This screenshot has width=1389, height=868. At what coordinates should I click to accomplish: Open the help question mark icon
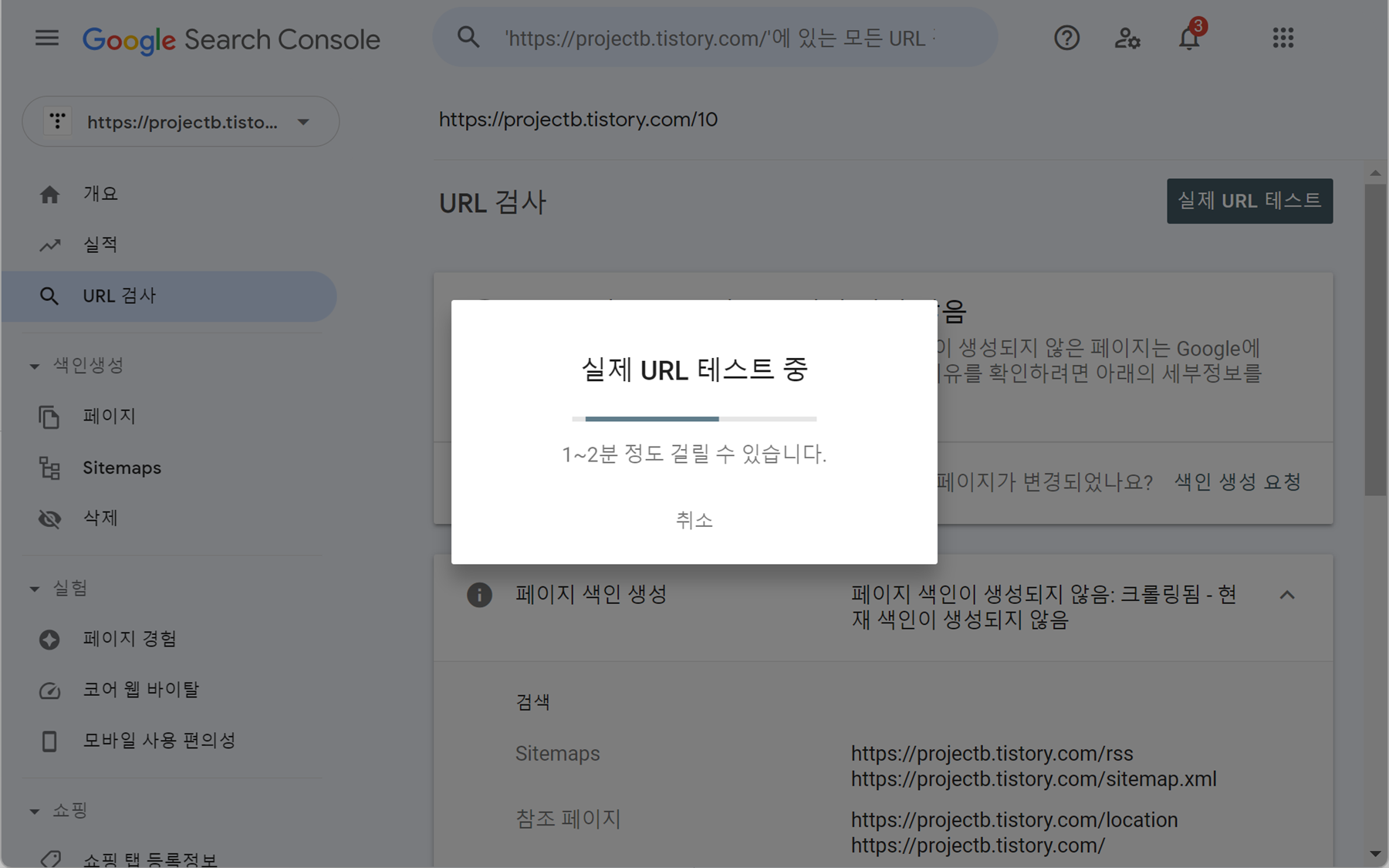pos(1066,38)
